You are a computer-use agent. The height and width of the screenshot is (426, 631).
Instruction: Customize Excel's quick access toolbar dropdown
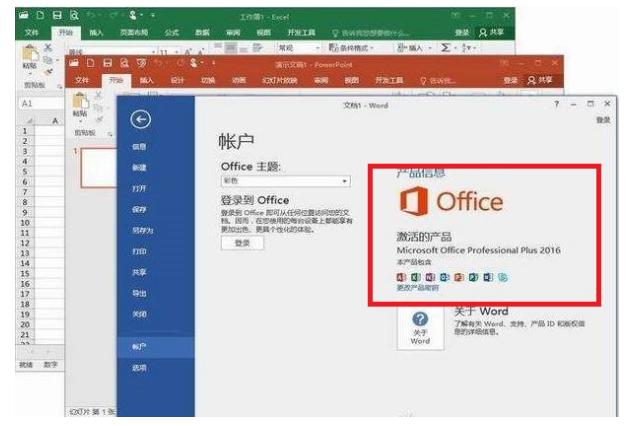[x=153, y=15]
